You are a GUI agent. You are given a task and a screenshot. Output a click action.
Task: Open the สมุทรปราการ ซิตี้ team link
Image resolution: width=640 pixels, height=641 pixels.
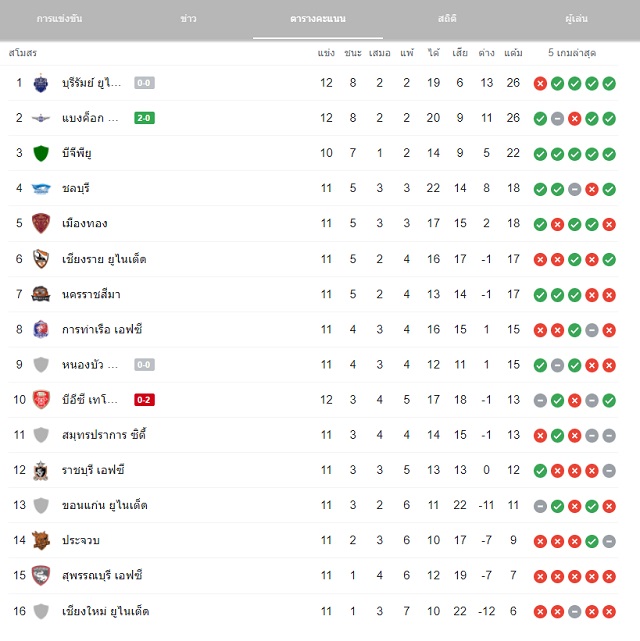click(x=104, y=435)
